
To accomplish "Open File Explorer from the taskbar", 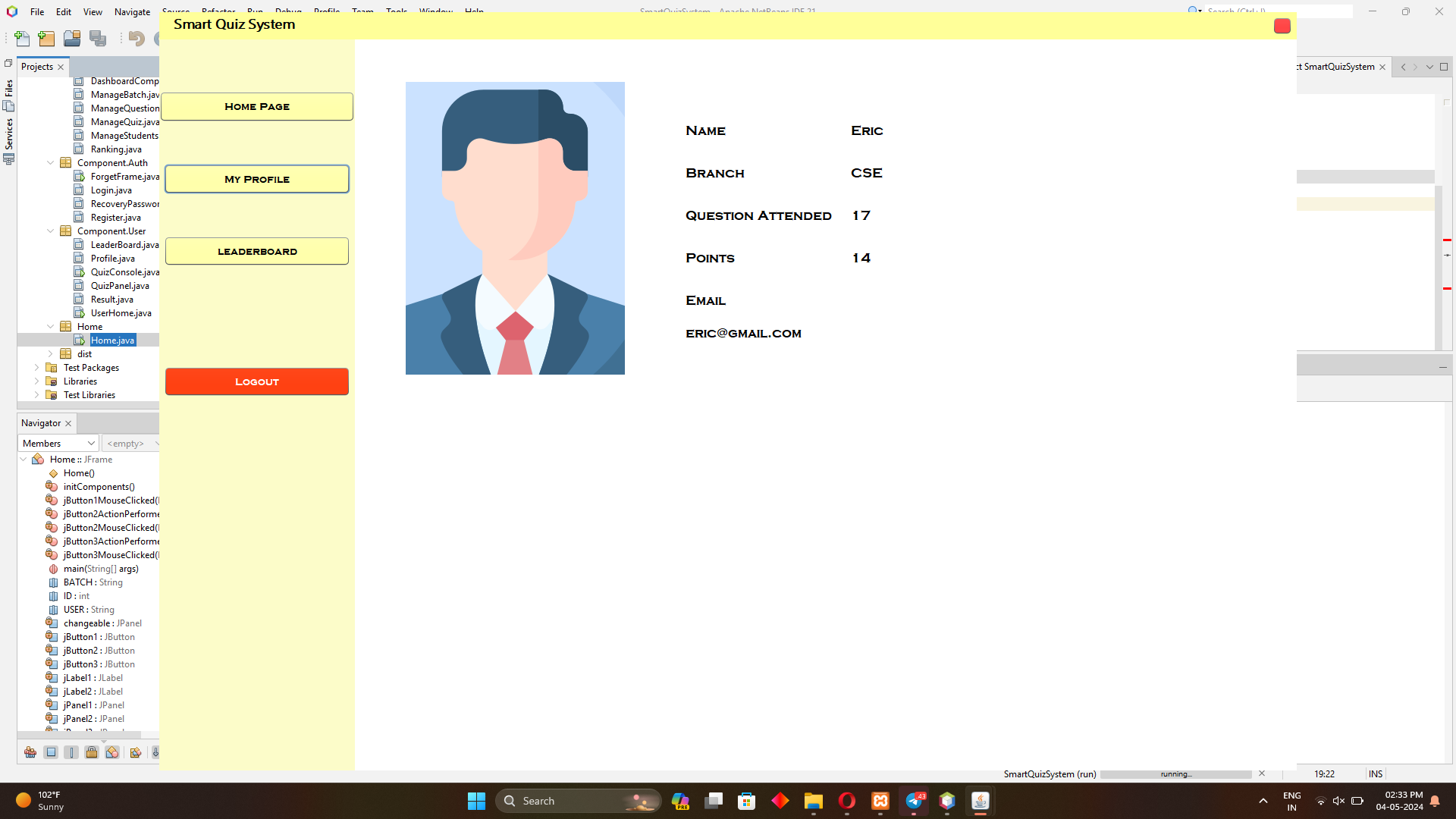I will [814, 801].
